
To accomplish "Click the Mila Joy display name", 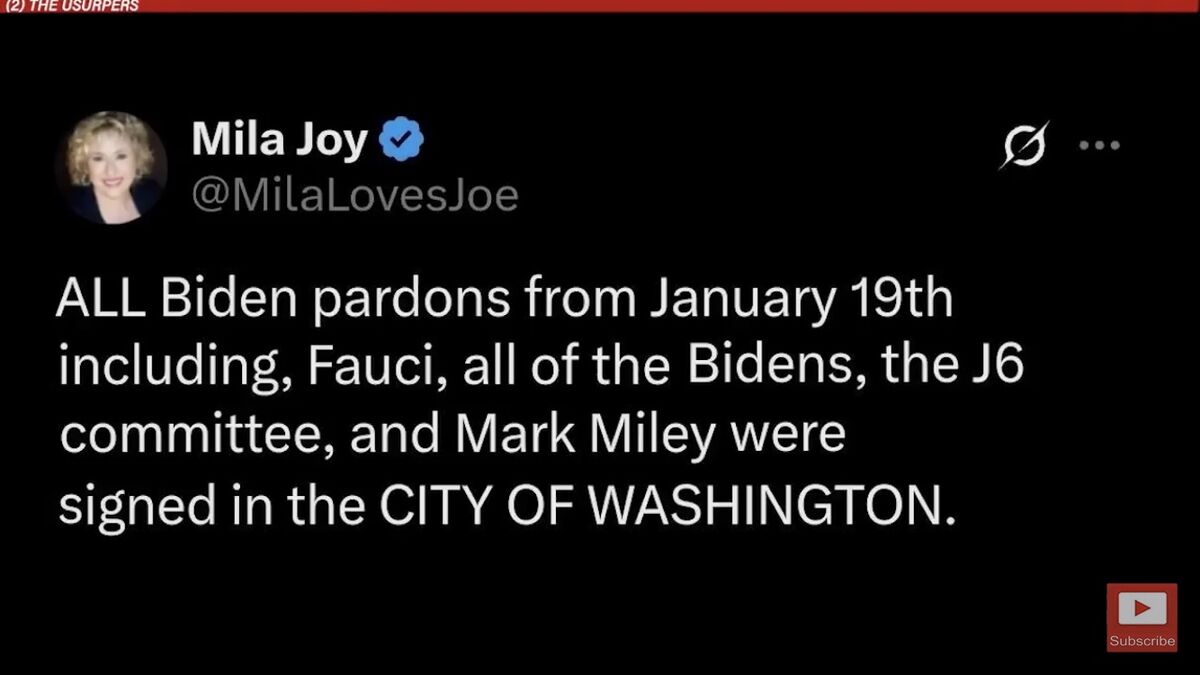I will pyautogui.click(x=280, y=138).
